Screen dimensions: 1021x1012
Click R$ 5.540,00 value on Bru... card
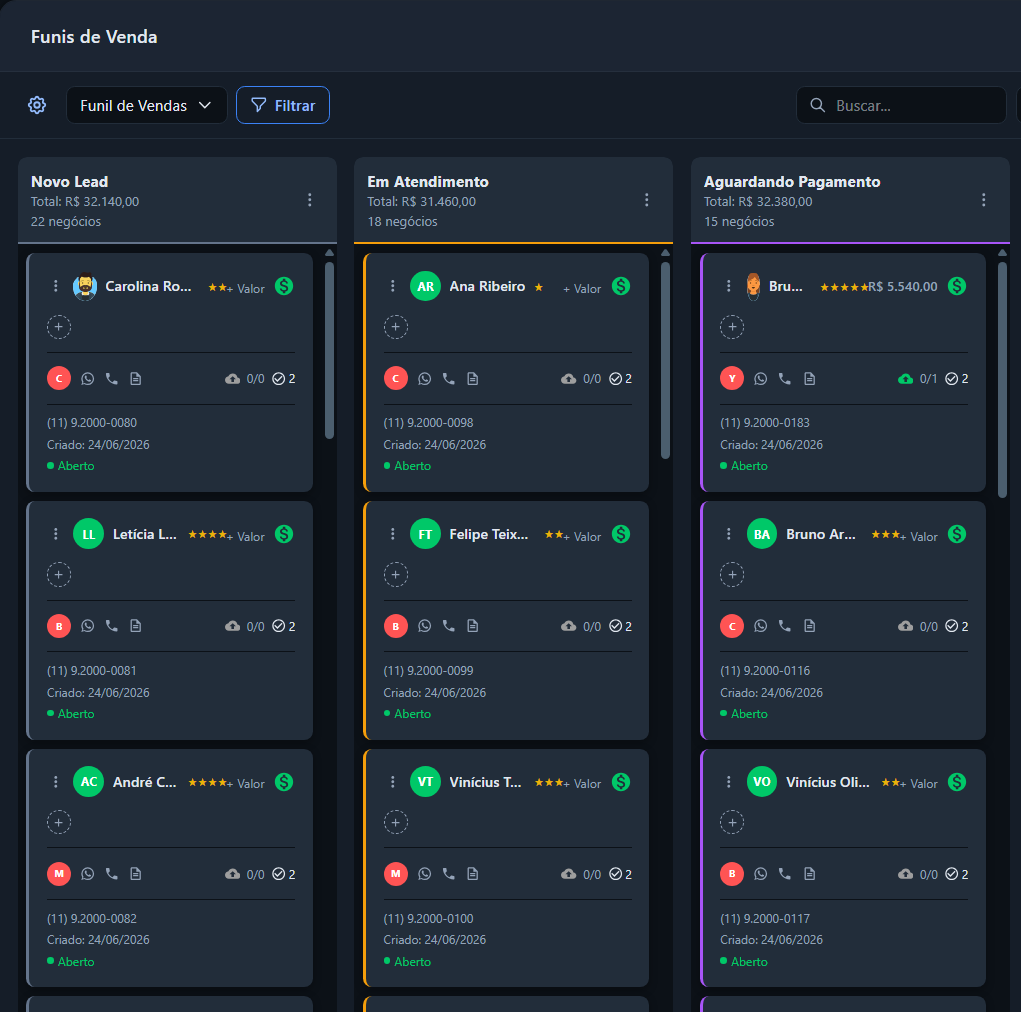pyautogui.click(x=903, y=287)
